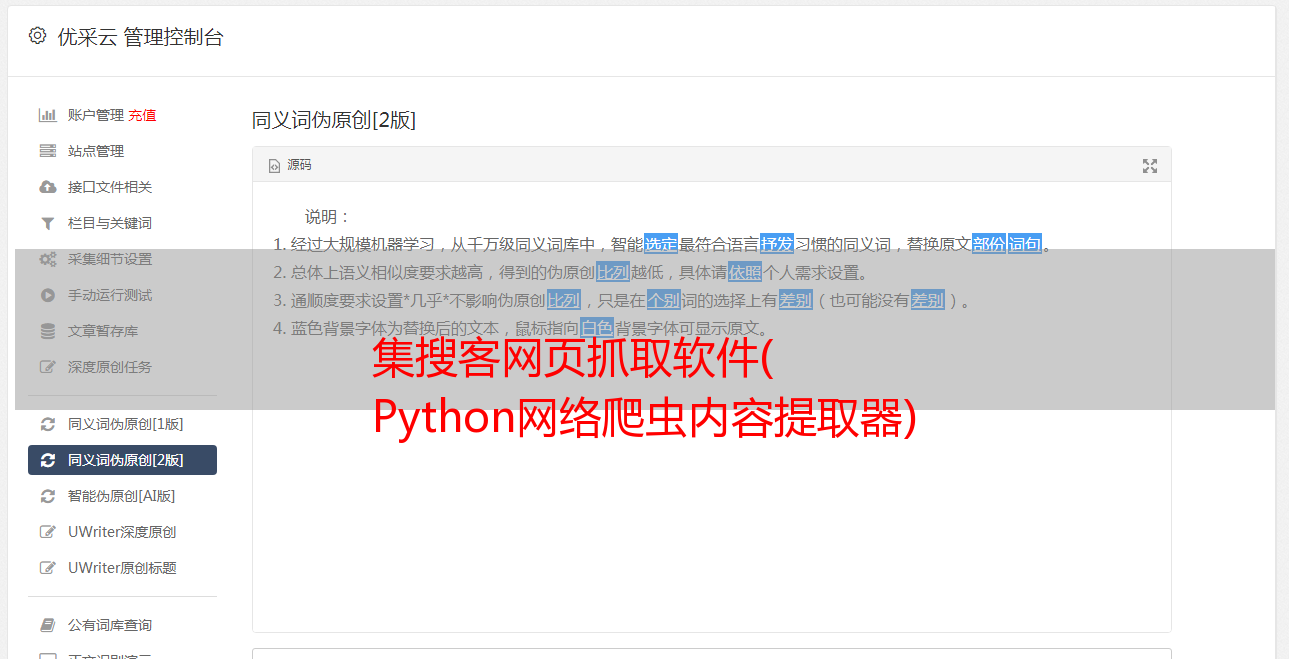Click the cloud upload icon for 接口文件相关
The image size is (1289, 659).
point(47,187)
